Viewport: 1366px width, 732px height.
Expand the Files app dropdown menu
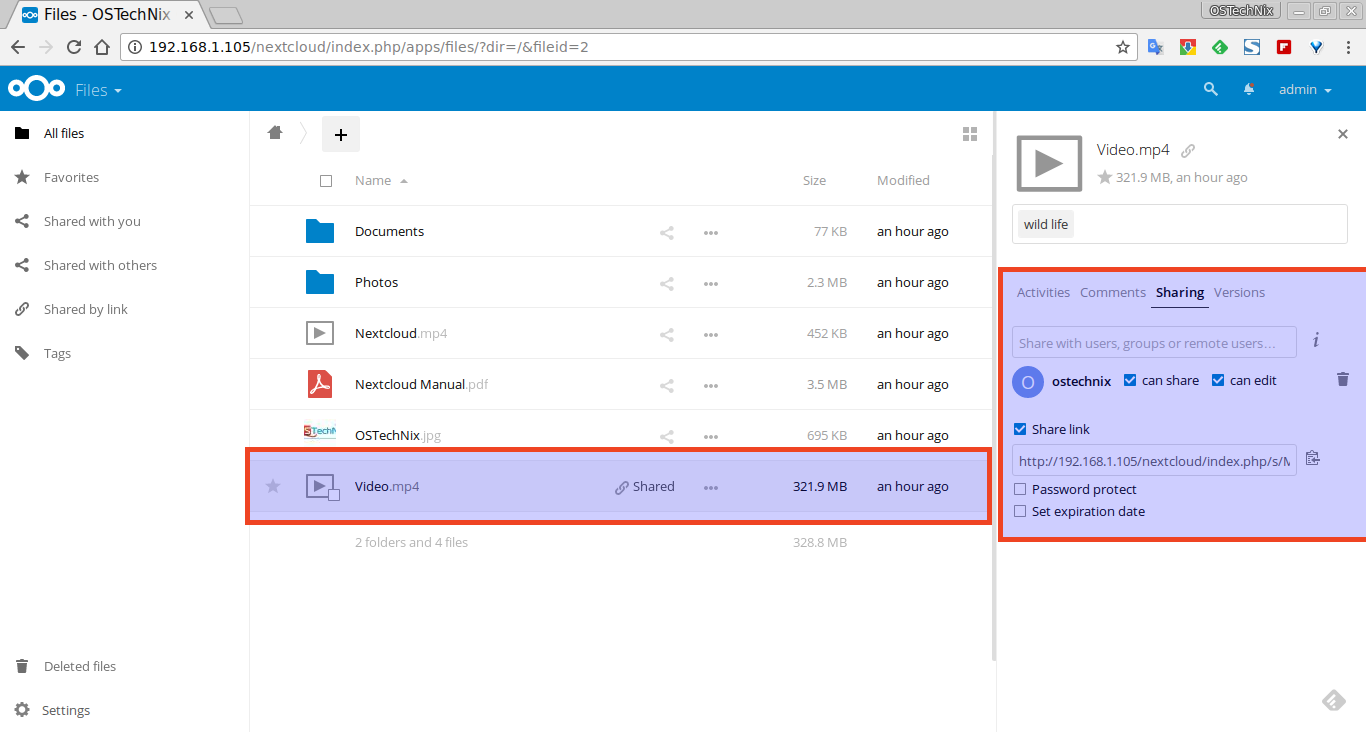coord(98,90)
